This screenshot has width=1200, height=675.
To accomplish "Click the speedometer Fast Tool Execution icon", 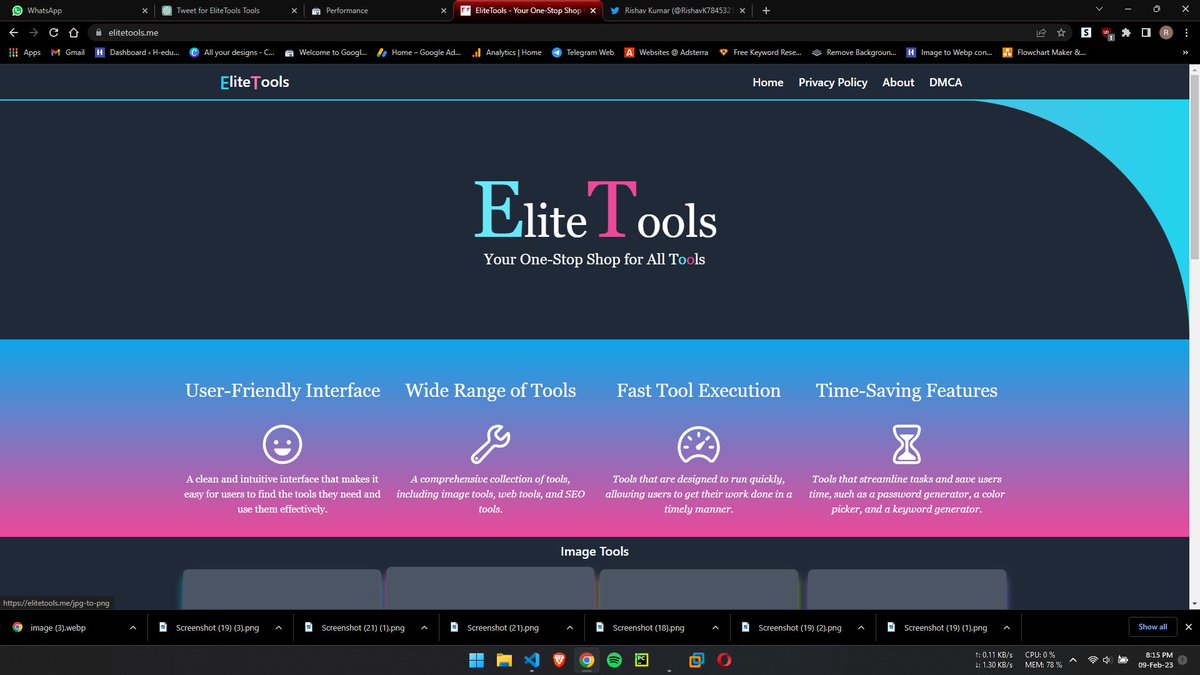I will coord(698,443).
